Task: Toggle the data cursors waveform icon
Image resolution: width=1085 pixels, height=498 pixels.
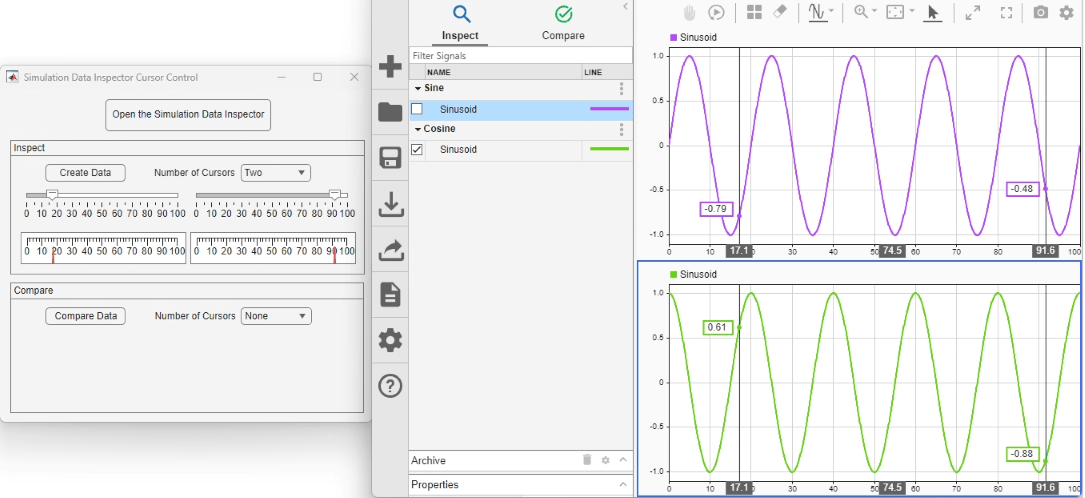Action: point(817,12)
